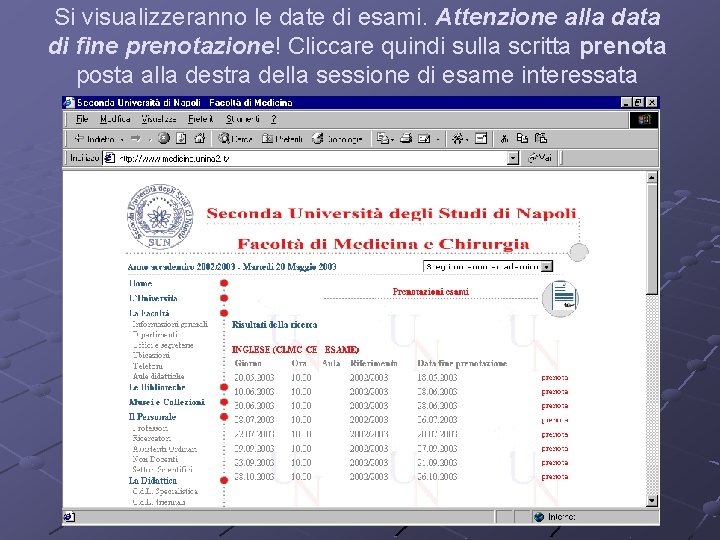The image size is (720, 540).
Task: Open the Cronologia history toolbar button
Action: click(337, 138)
